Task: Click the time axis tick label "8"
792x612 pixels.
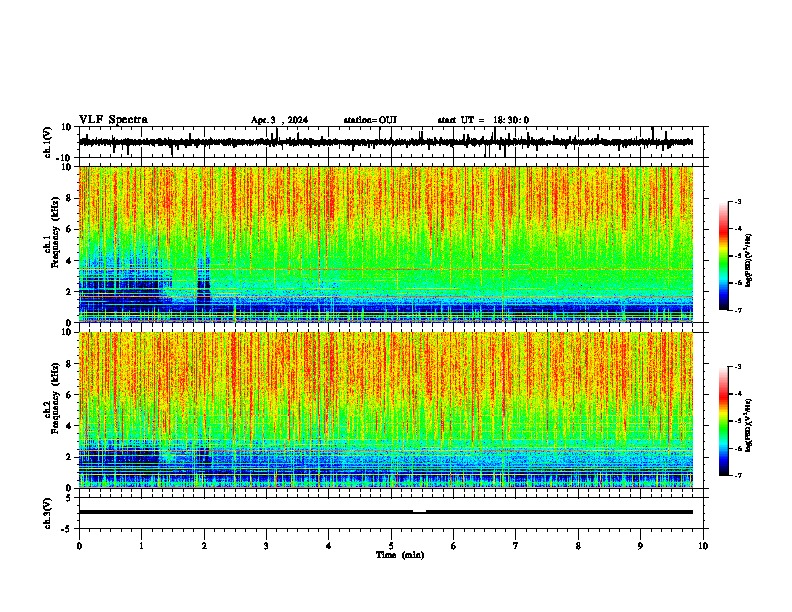Action: [x=578, y=546]
